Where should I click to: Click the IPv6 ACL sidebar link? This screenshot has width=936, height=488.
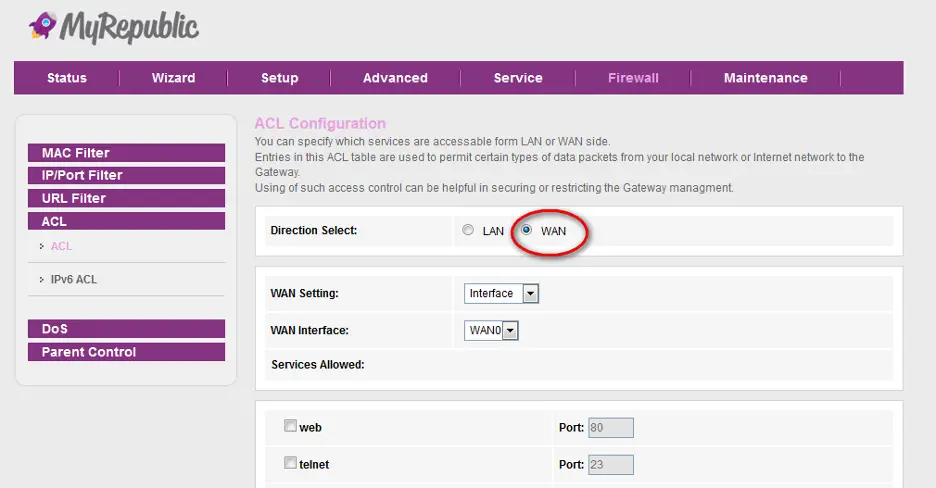coord(74,280)
